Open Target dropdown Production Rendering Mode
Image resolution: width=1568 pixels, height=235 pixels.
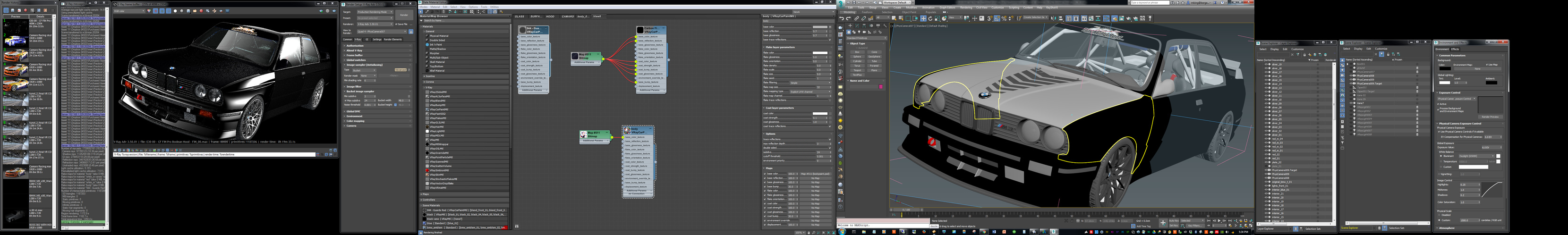point(375,12)
